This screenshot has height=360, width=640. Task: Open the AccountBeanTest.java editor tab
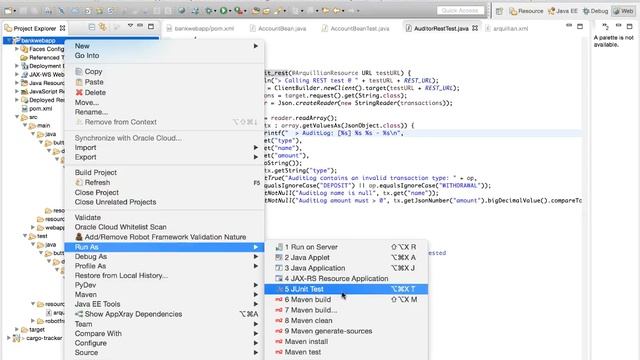pyautogui.click(x=355, y=29)
